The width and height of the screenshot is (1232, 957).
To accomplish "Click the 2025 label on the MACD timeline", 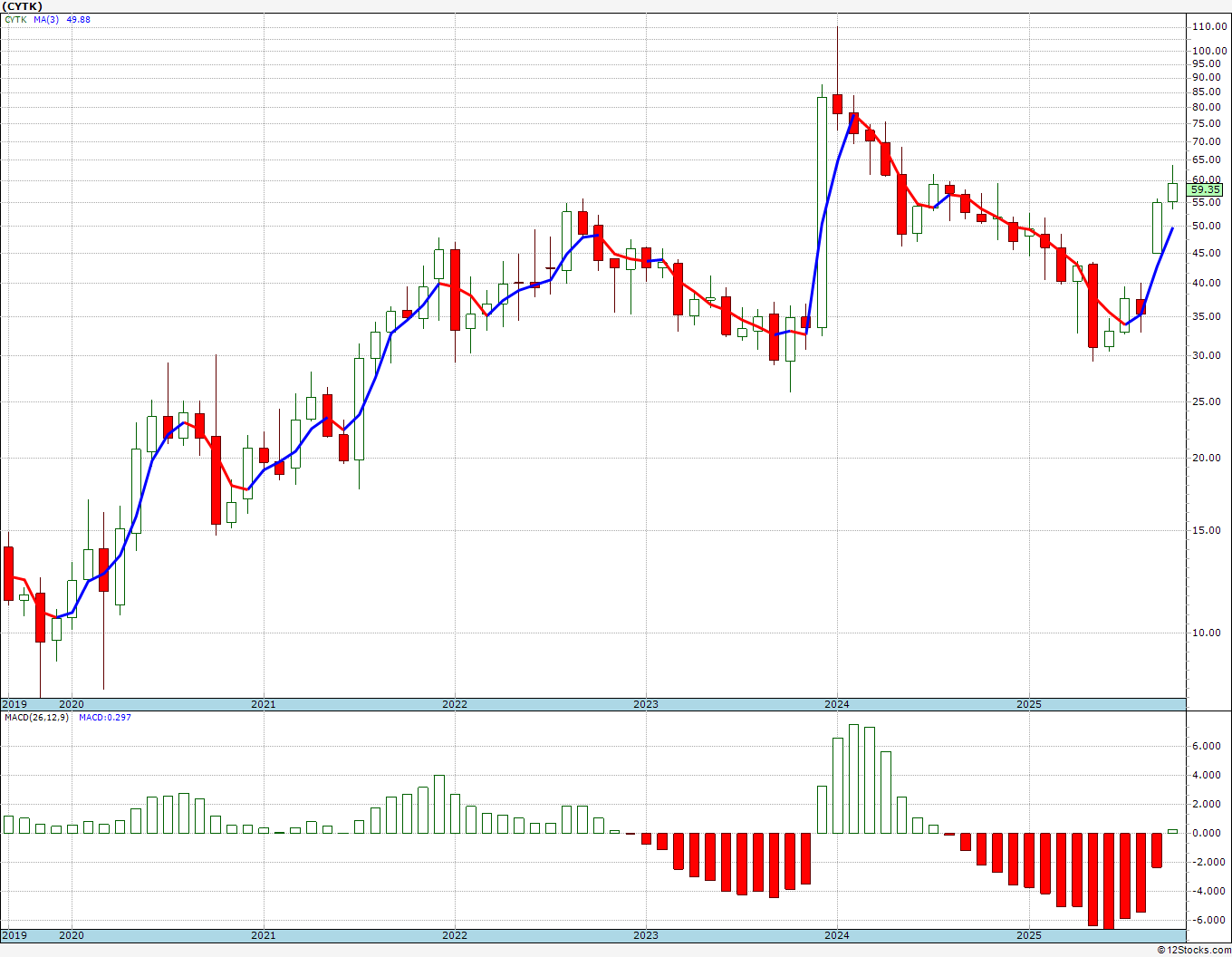I will [1028, 935].
